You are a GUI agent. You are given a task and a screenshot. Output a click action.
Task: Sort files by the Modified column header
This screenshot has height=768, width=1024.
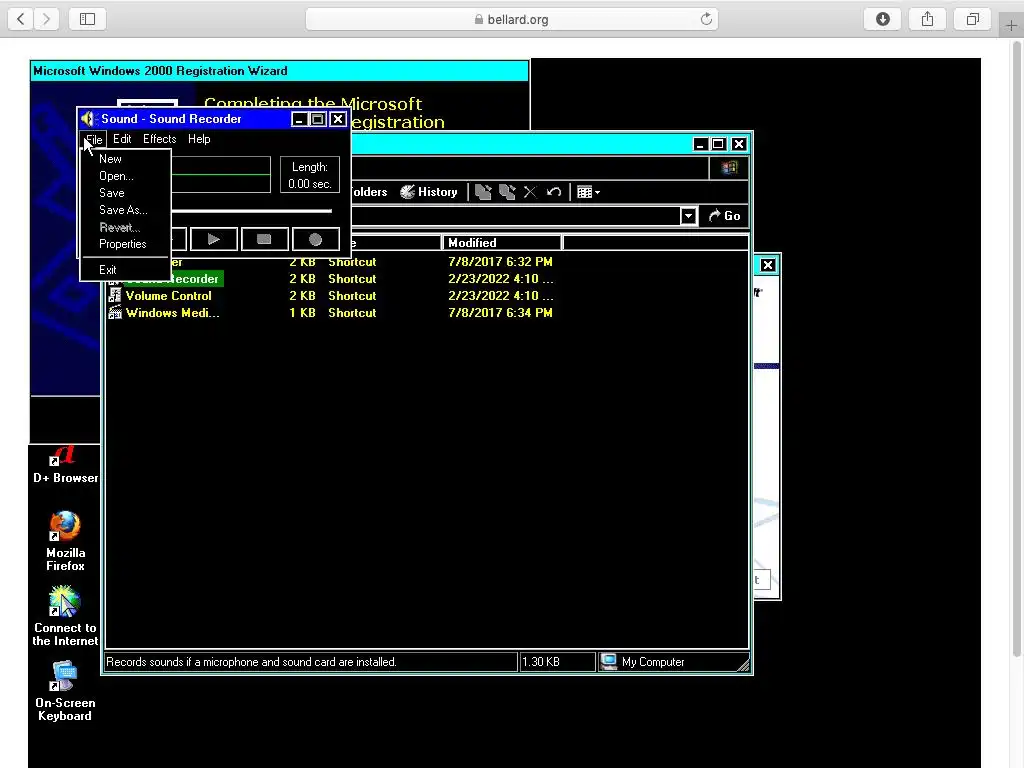pyautogui.click(x=501, y=243)
